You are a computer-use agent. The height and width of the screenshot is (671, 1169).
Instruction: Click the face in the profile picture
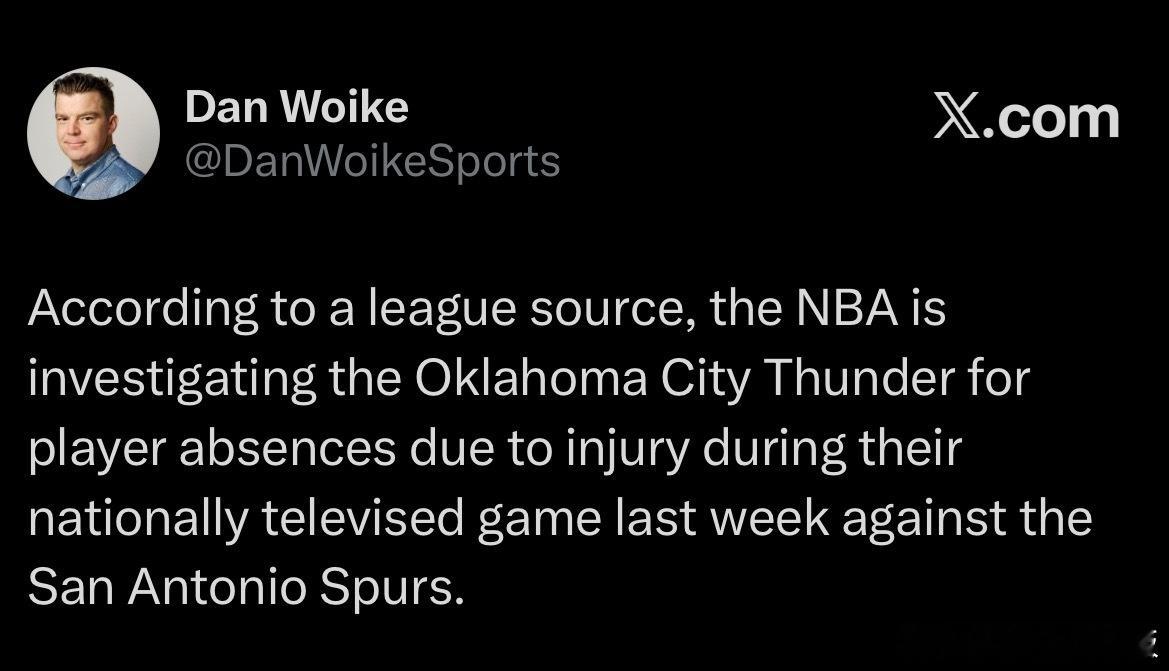pyautogui.click(x=87, y=120)
